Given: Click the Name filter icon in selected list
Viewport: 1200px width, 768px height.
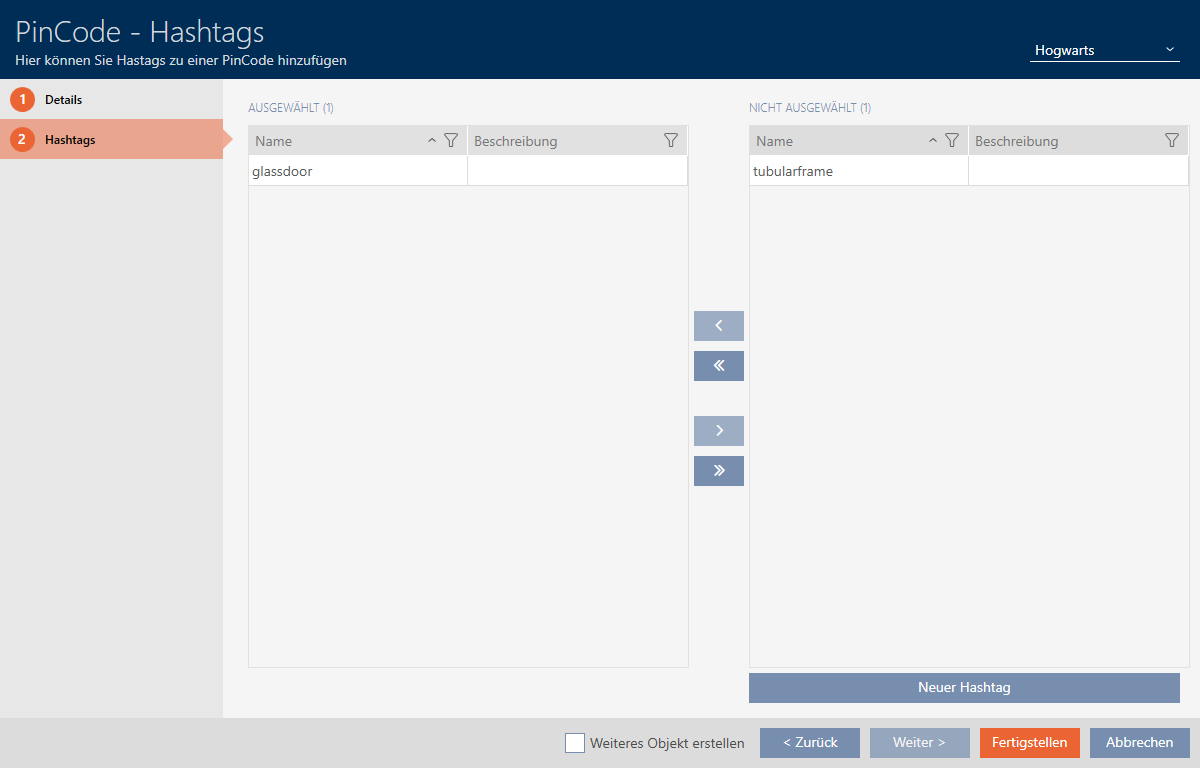Looking at the screenshot, I should click(451, 141).
